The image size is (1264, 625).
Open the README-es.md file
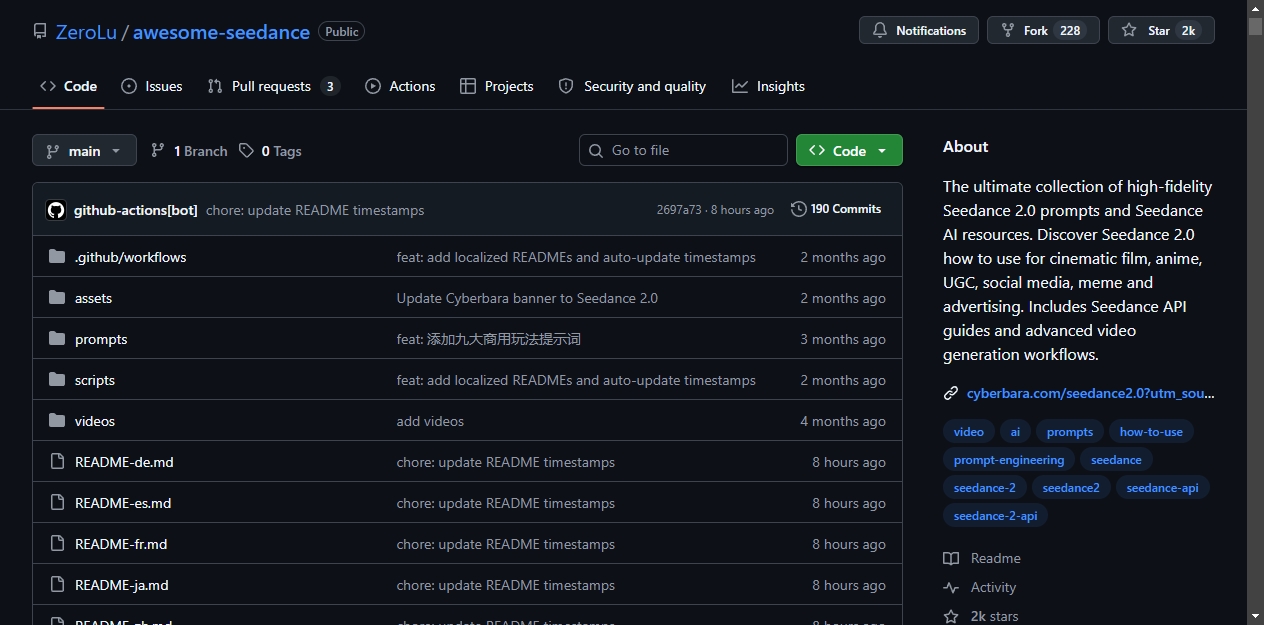123,503
